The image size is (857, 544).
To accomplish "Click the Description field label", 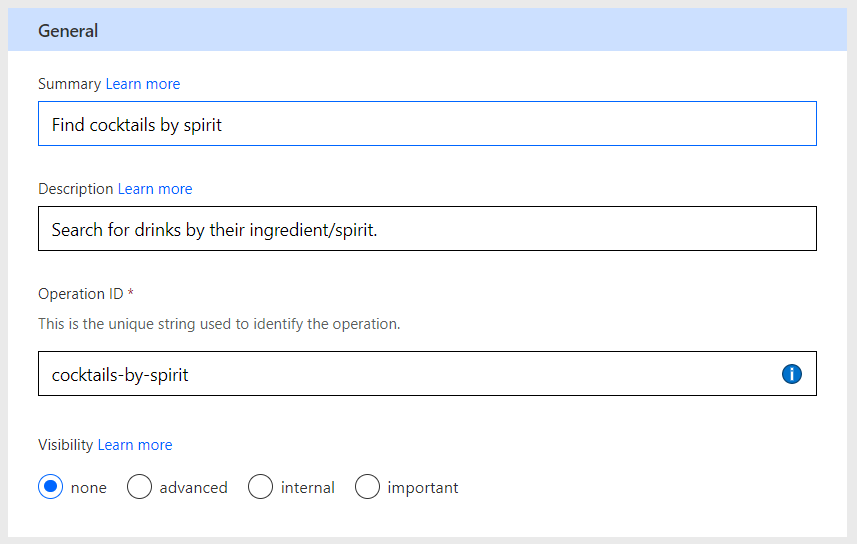I will pyautogui.click(x=75, y=189).
